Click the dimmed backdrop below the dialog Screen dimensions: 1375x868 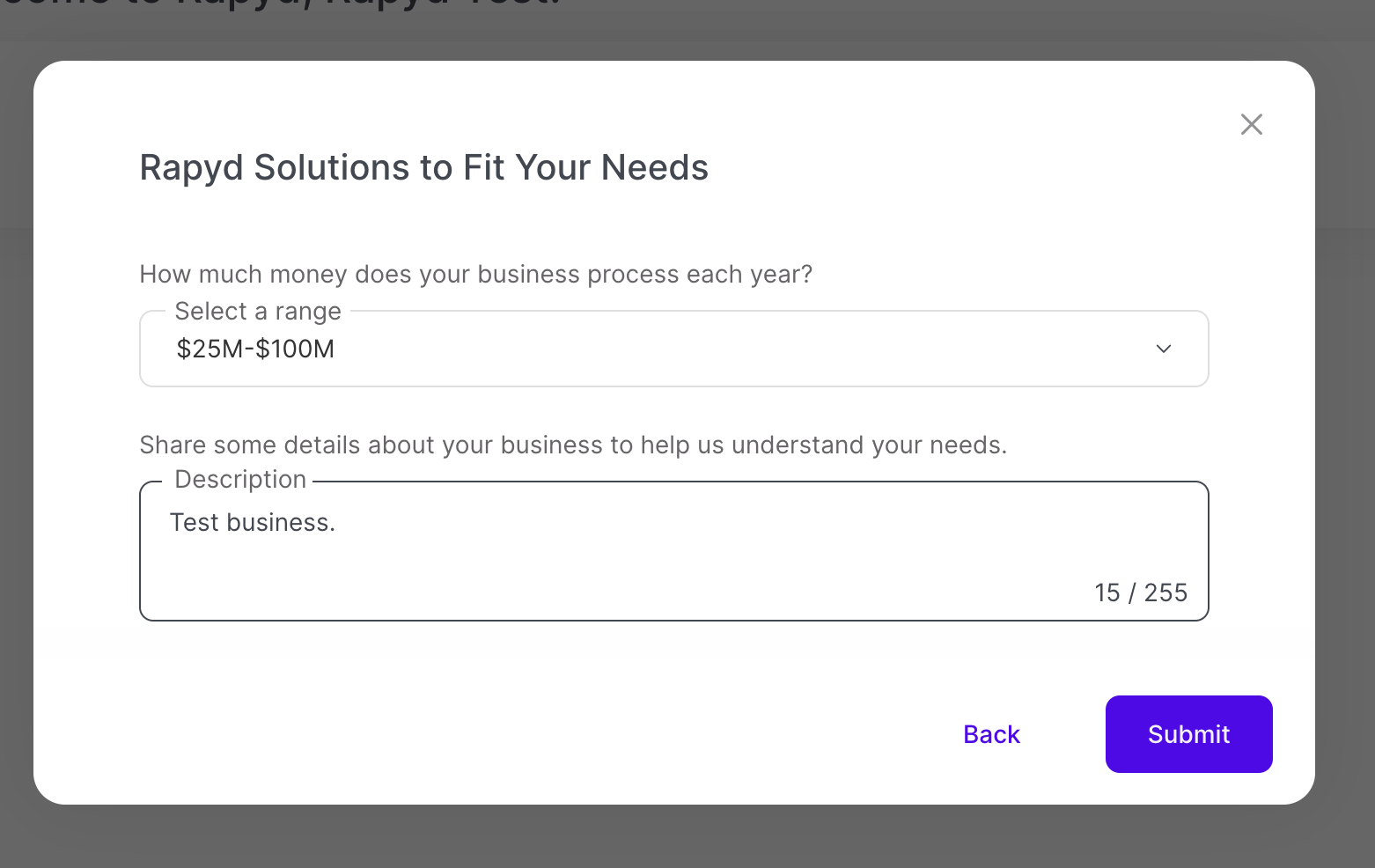[687, 838]
